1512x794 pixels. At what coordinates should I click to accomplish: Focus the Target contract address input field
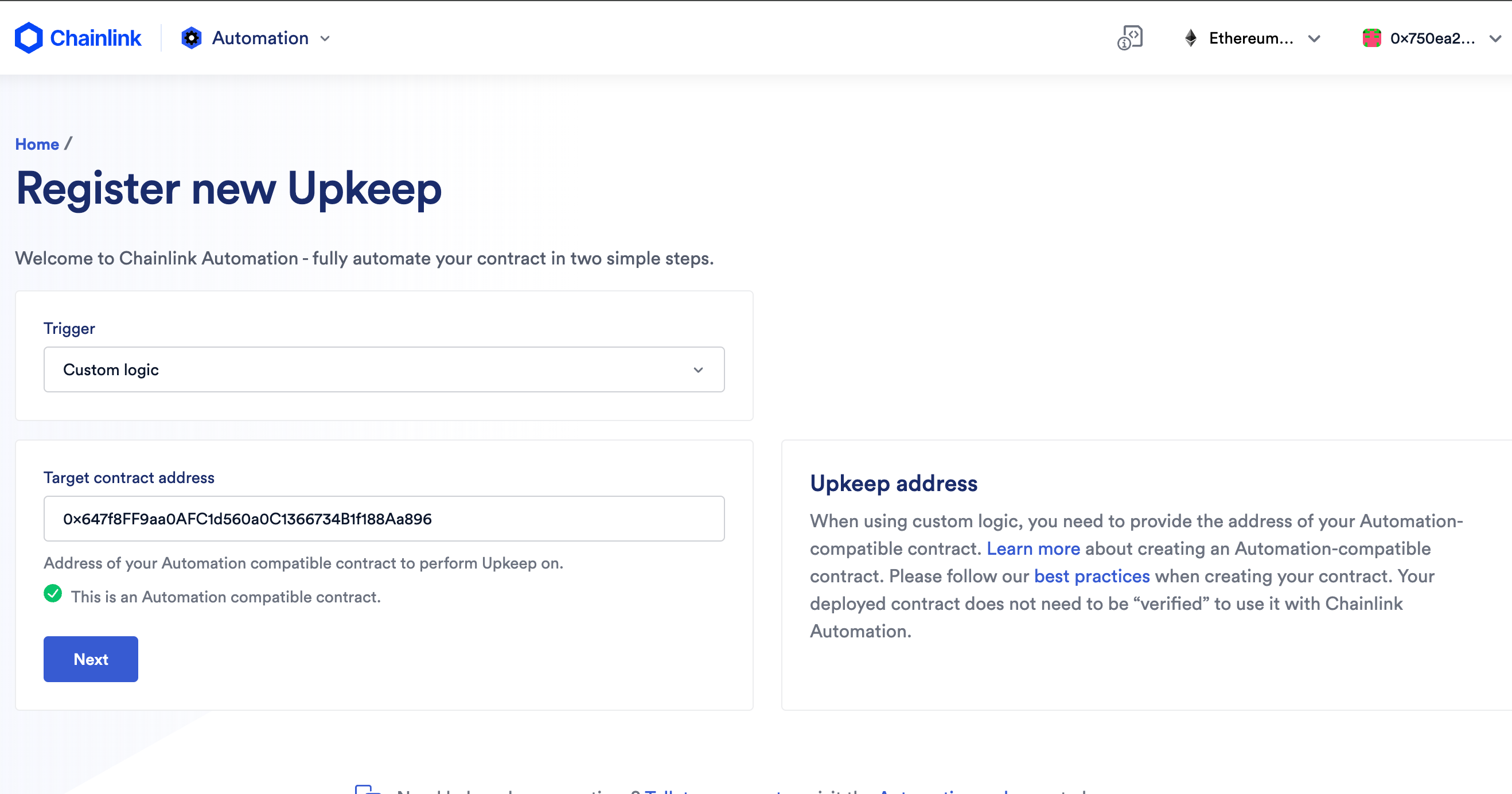coord(384,519)
